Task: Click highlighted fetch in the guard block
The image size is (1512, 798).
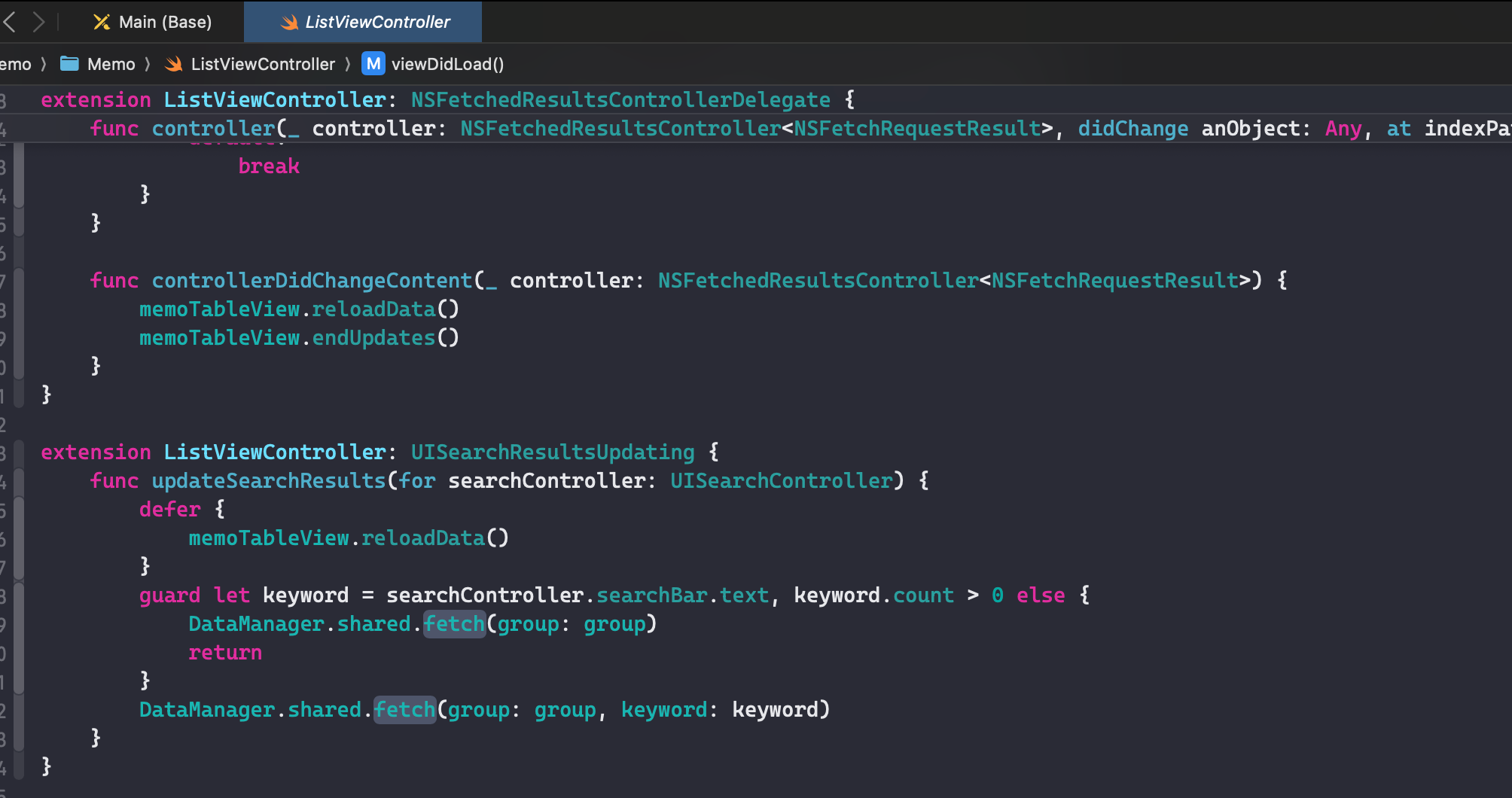Action: click(x=454, y=623)
